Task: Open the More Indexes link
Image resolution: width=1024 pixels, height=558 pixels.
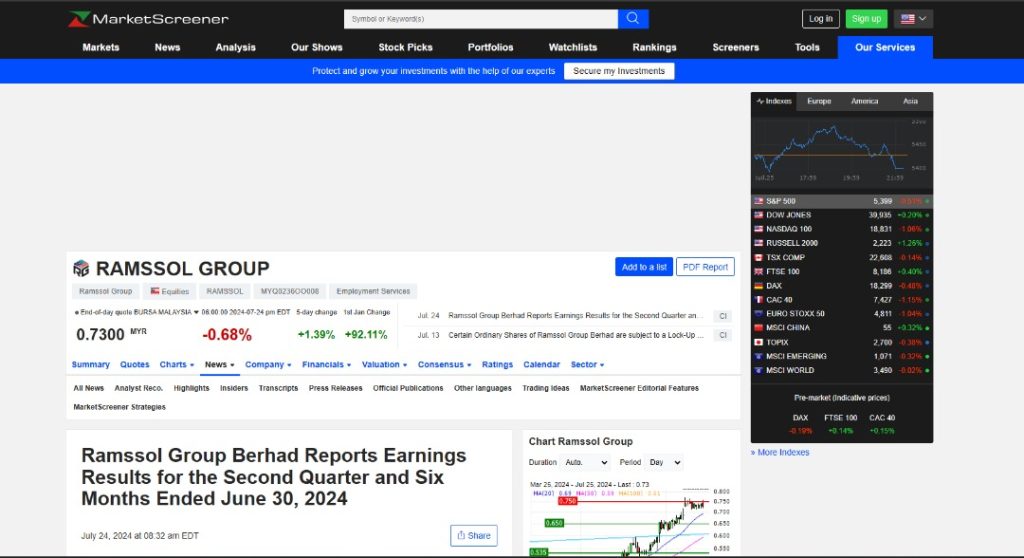Action: tap(780, 452)
